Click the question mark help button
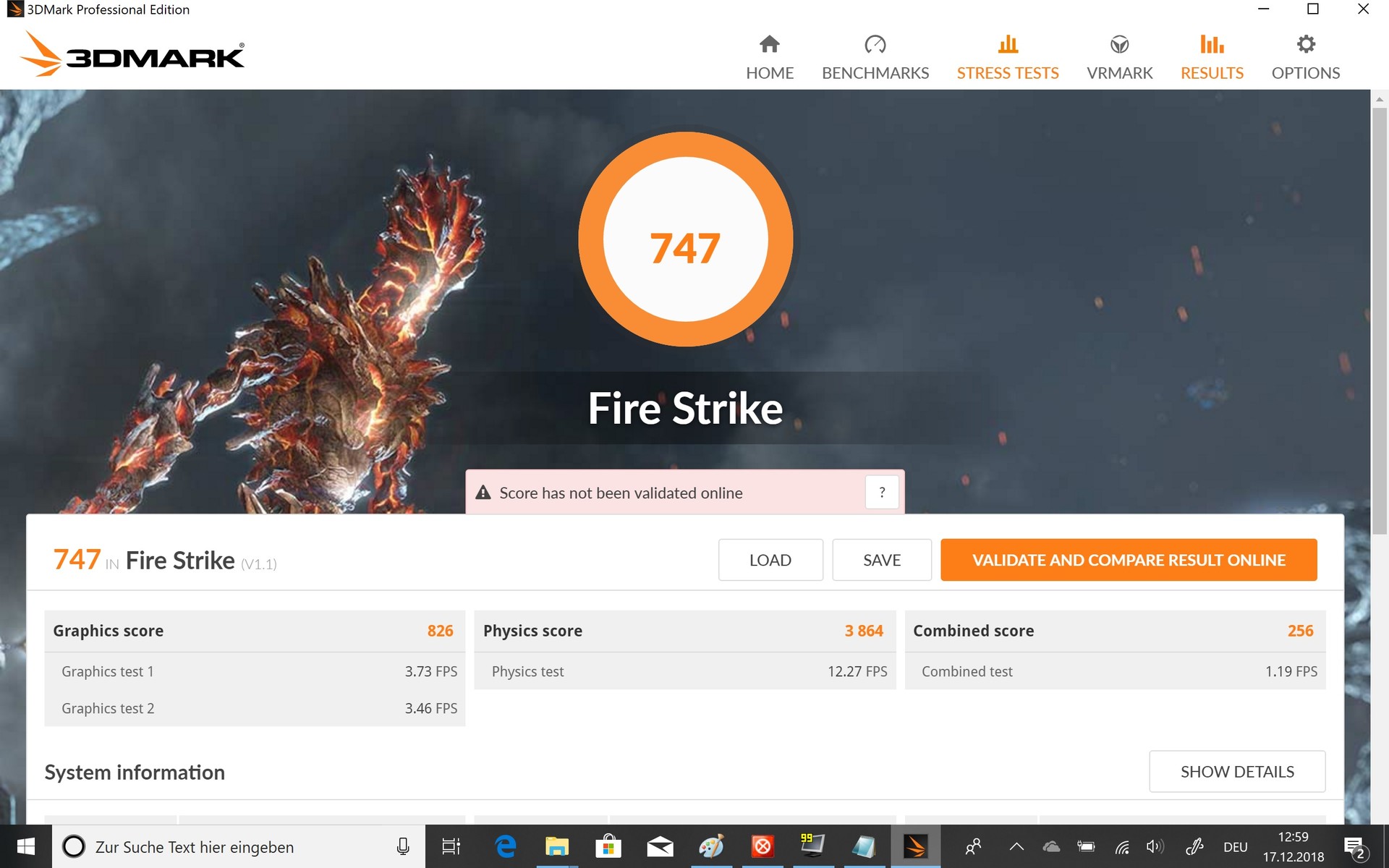Screen dimensions: 1389x868 click(x=882, y=493)
